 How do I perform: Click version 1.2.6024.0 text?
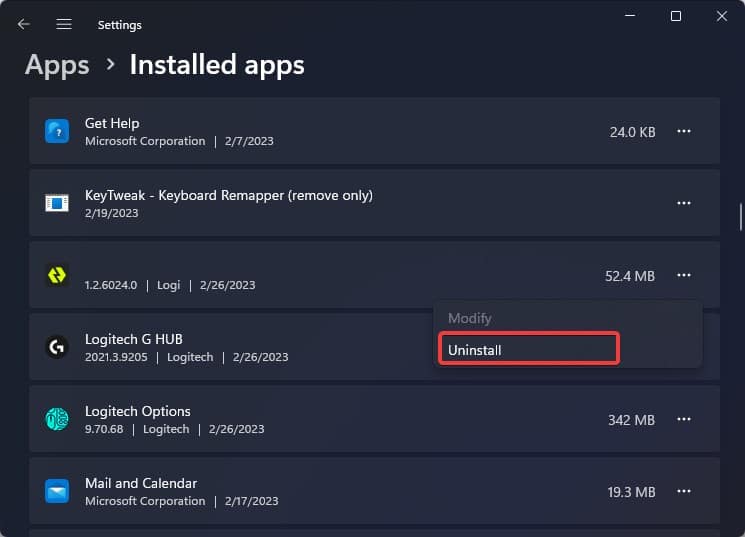point(111,285)
